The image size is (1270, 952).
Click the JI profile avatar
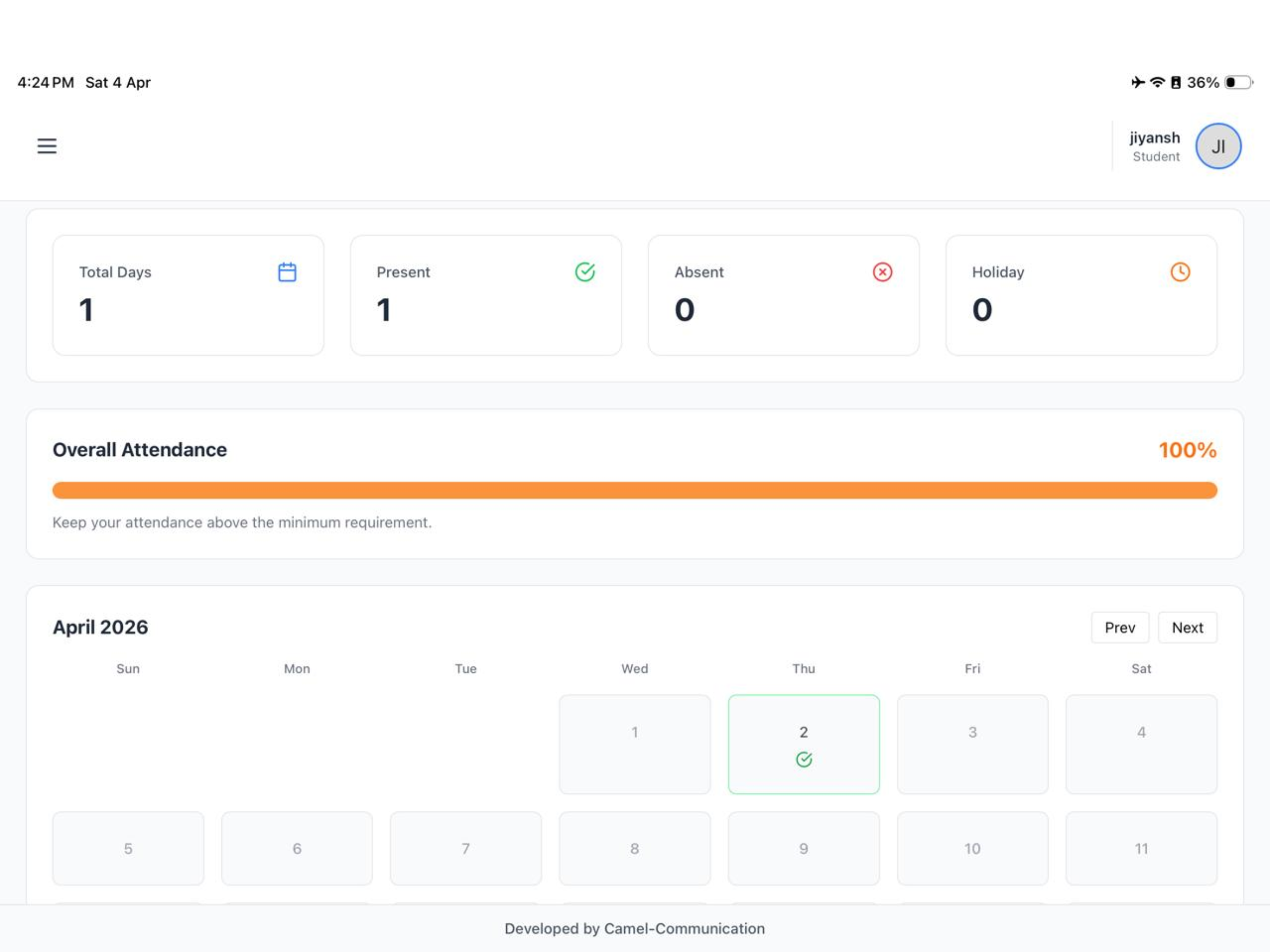[x=1218, y=146]
